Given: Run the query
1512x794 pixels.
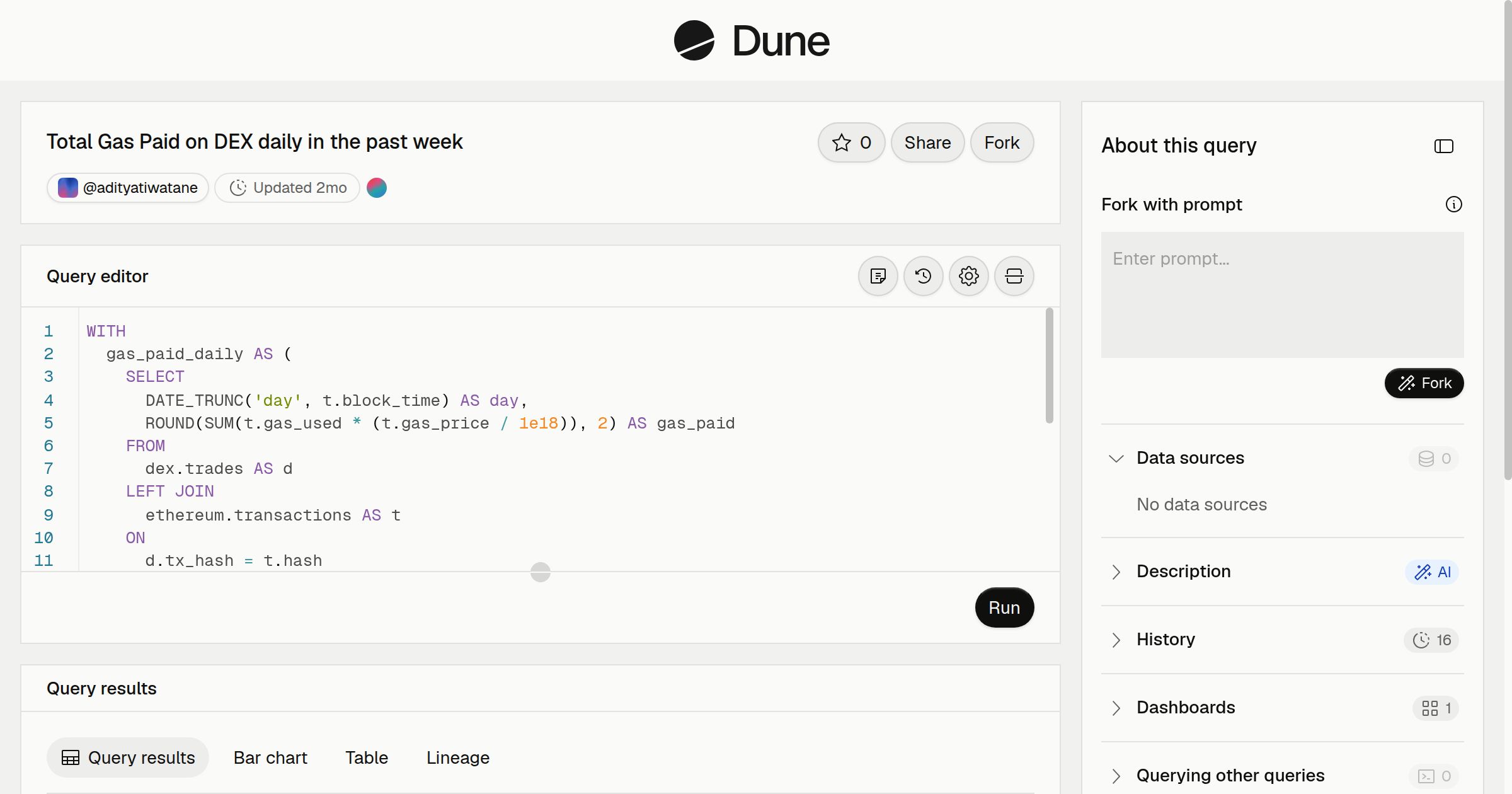Looking at the screenshot, I should tap(1004, 607).
